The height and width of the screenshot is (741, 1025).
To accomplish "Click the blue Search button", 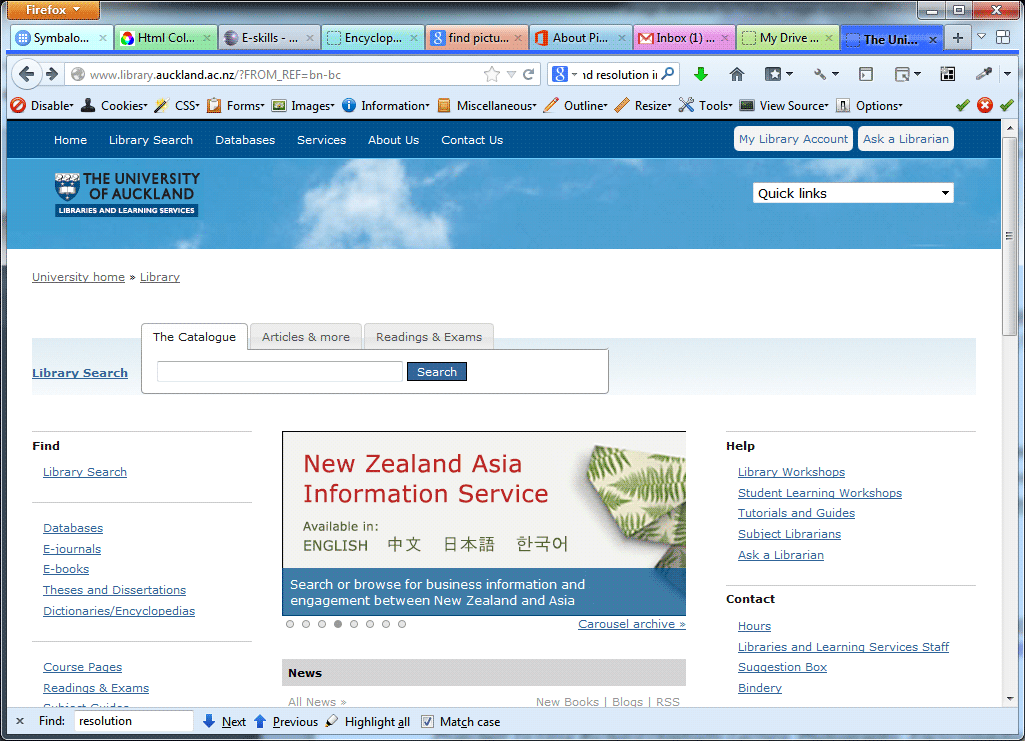I will (437, 372).
